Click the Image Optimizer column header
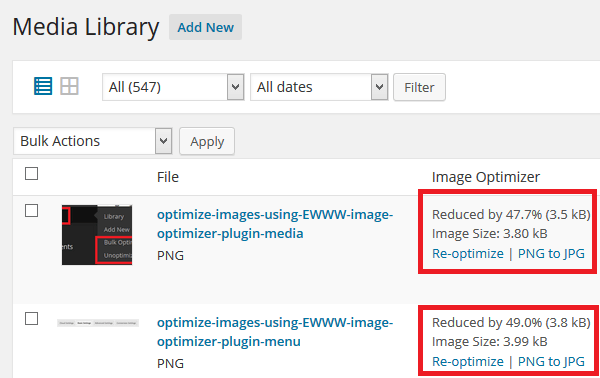The height and width of the screenshot is (378, 600). (486, 177)
